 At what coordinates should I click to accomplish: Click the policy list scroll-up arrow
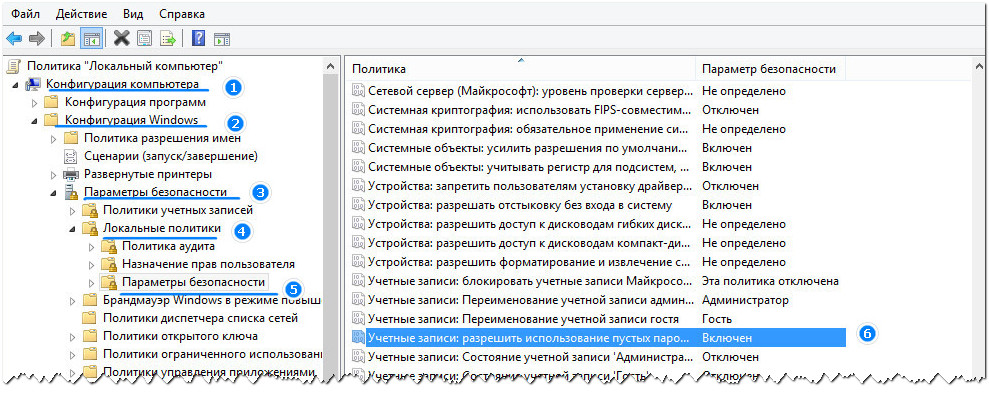tap(980, 66)
